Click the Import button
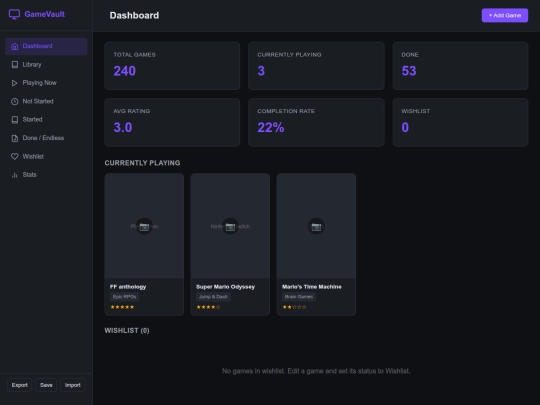 (73, 385)
